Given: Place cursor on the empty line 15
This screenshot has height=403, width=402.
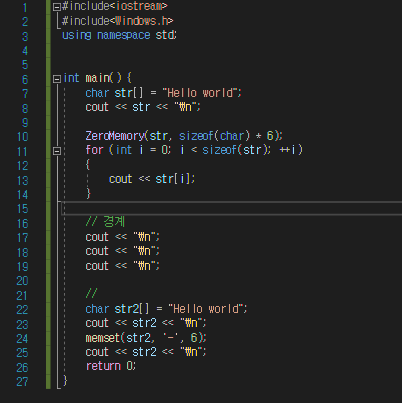Looking at the screenshot, I should pyautogui.click(x=232, y=208).
